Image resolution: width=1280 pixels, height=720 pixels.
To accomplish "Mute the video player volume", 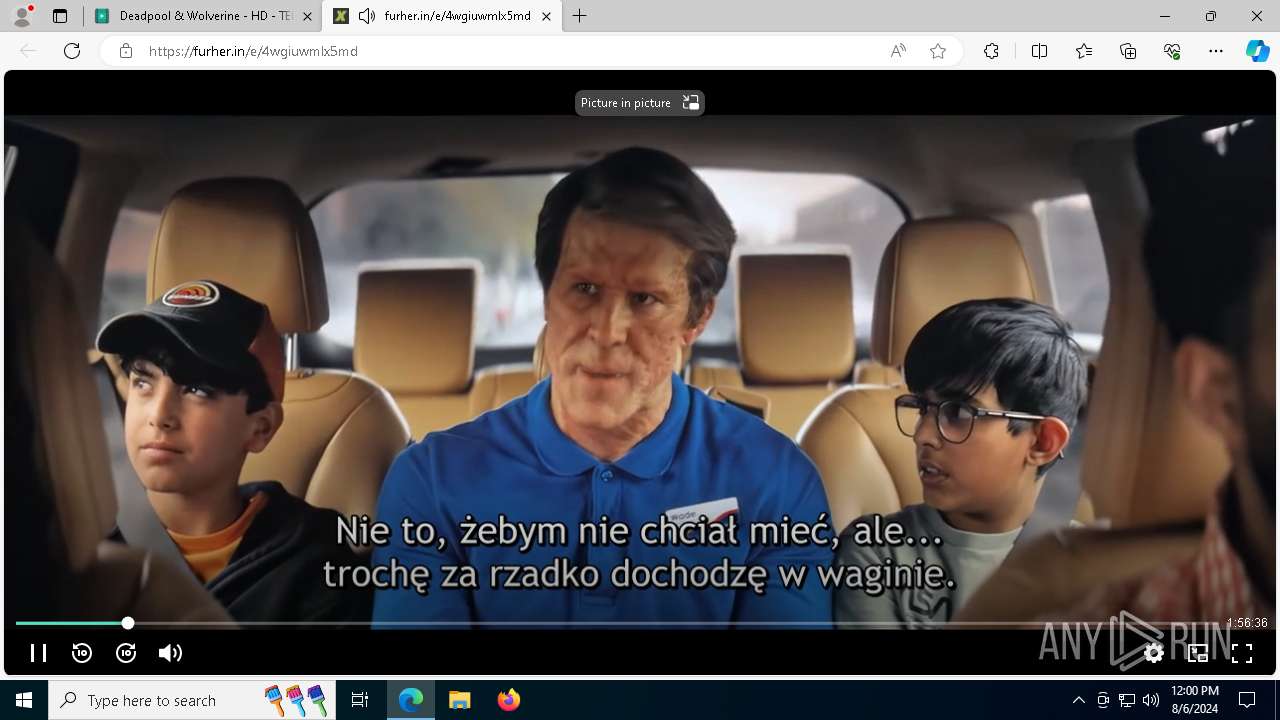I will [x=170, y=653].
